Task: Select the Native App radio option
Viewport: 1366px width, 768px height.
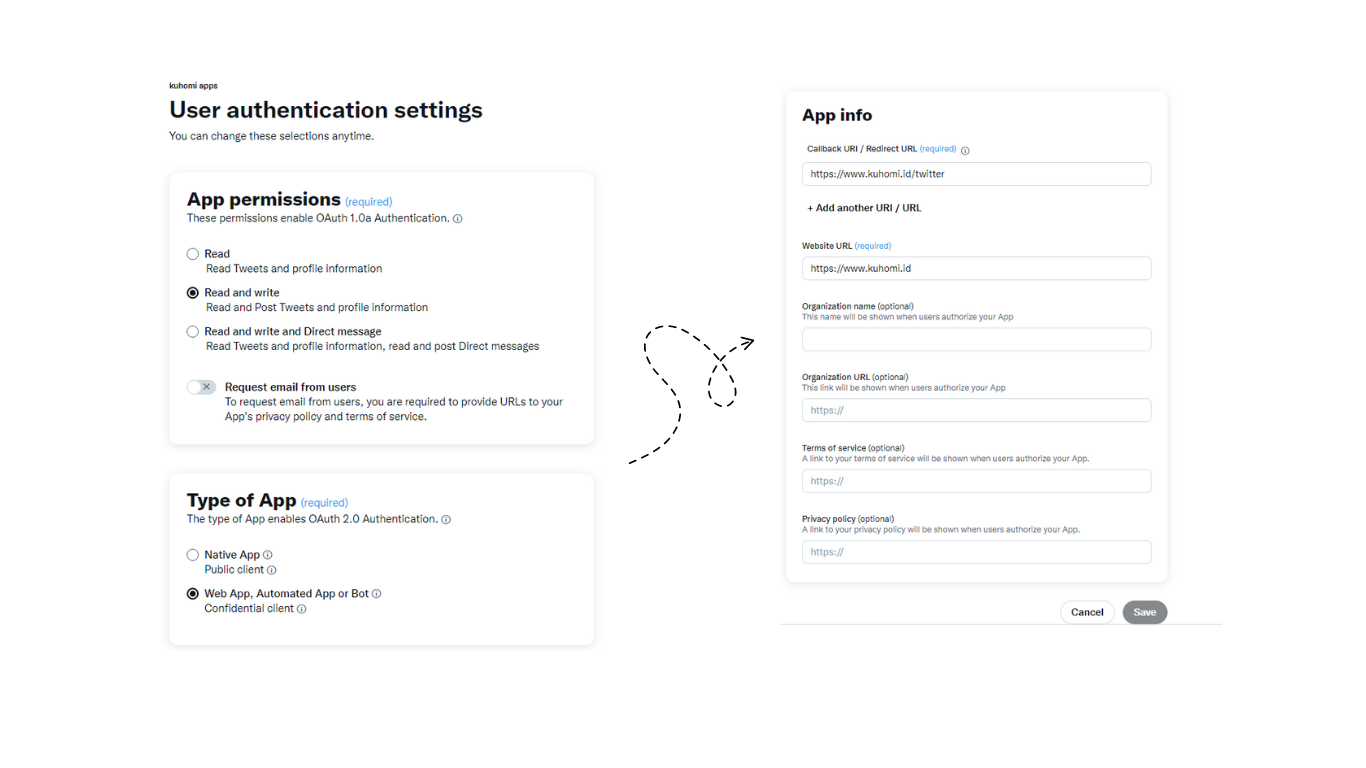Action: [x=193, y=555]
